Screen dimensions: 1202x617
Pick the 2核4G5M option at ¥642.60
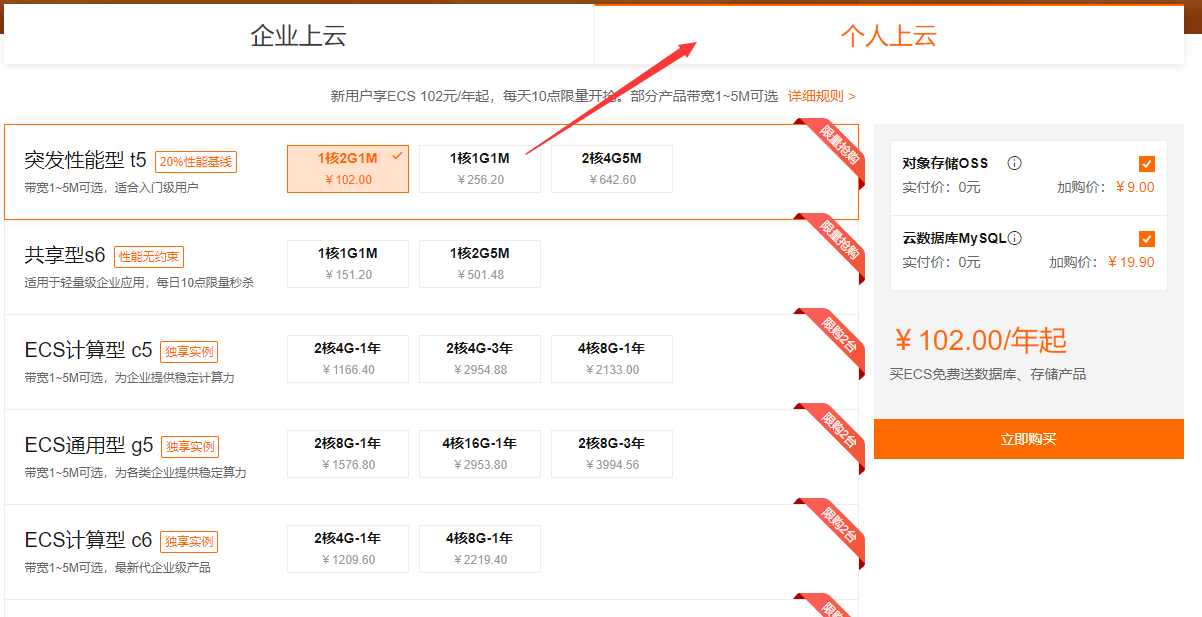[612, 169]
